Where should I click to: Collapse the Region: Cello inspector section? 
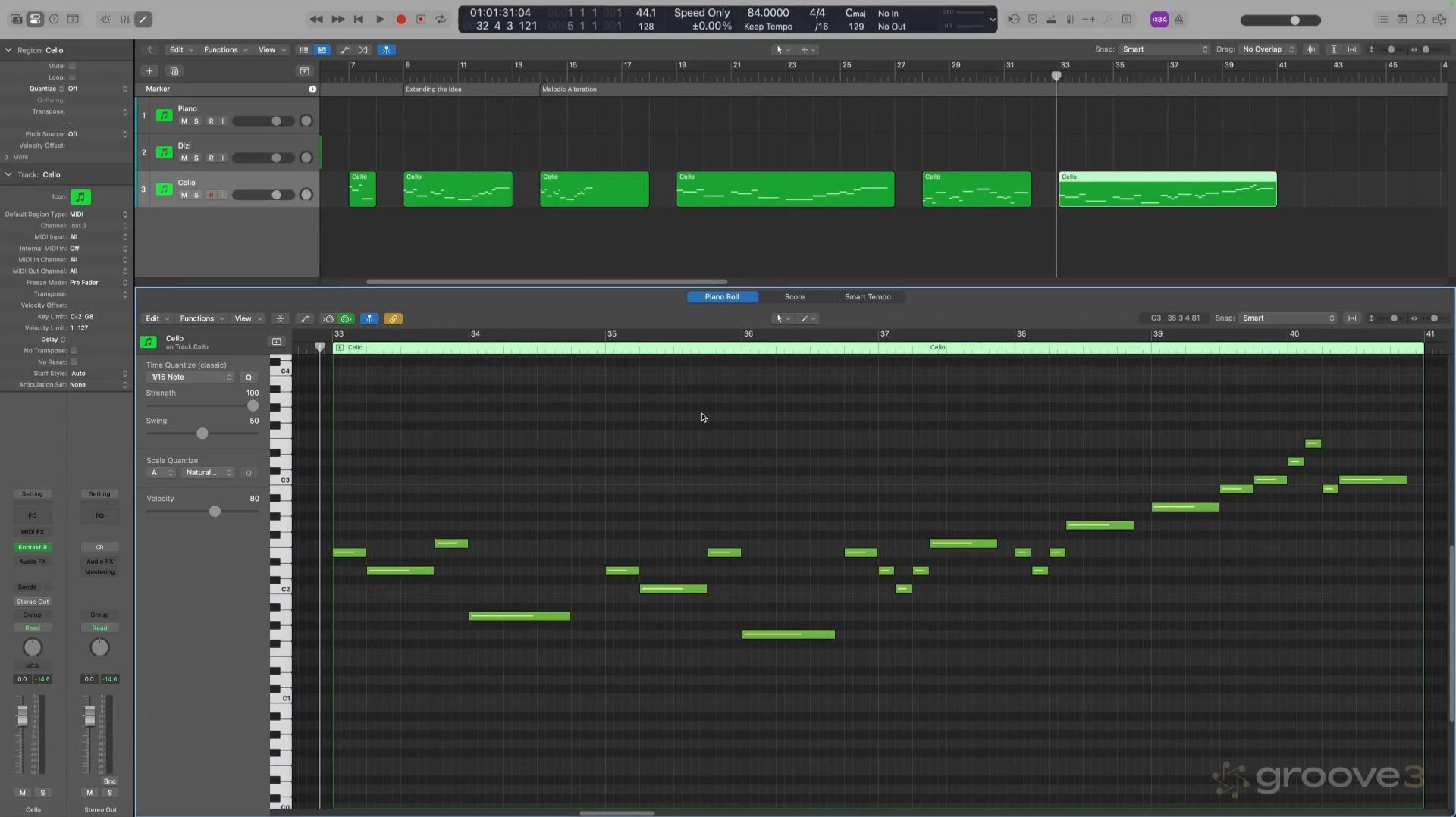8,50
